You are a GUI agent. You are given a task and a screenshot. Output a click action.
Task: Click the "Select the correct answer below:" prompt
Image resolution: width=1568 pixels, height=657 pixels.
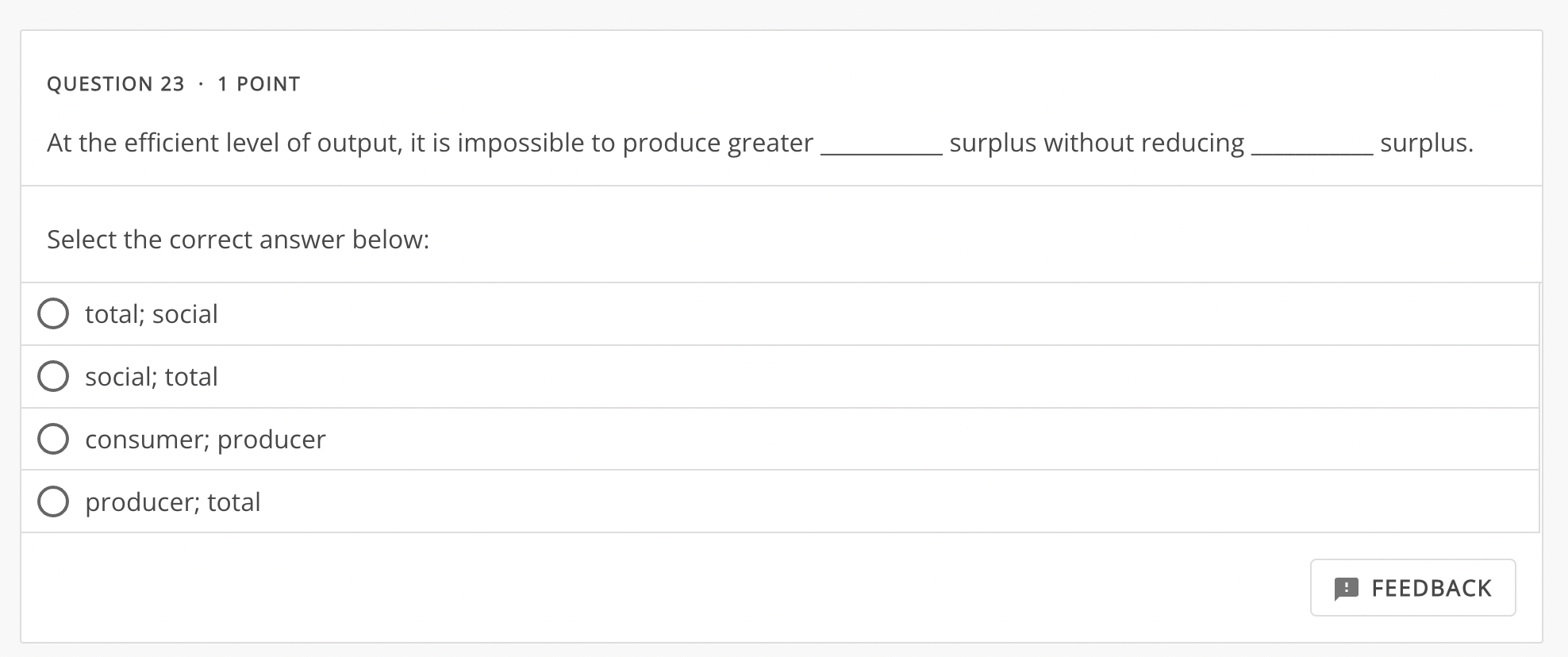[237, 239]
